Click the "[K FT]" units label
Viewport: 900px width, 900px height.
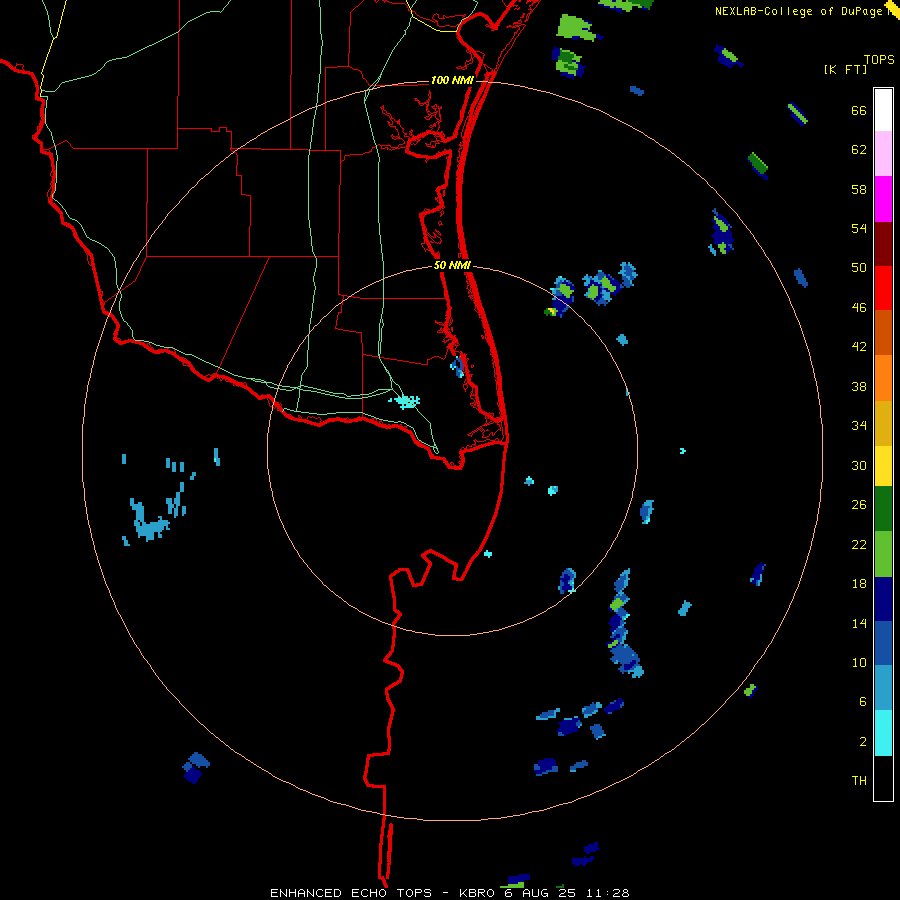pyautogui.click(x=845, y=69)
